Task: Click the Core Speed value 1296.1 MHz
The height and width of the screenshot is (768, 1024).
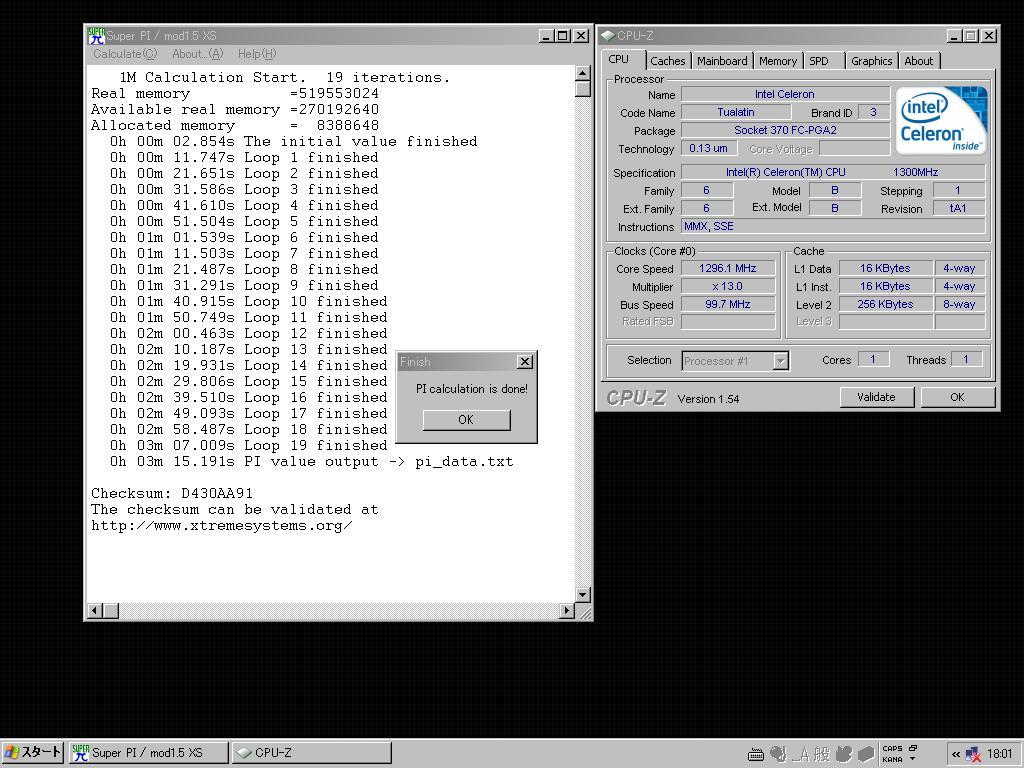Action: [728, 268]
